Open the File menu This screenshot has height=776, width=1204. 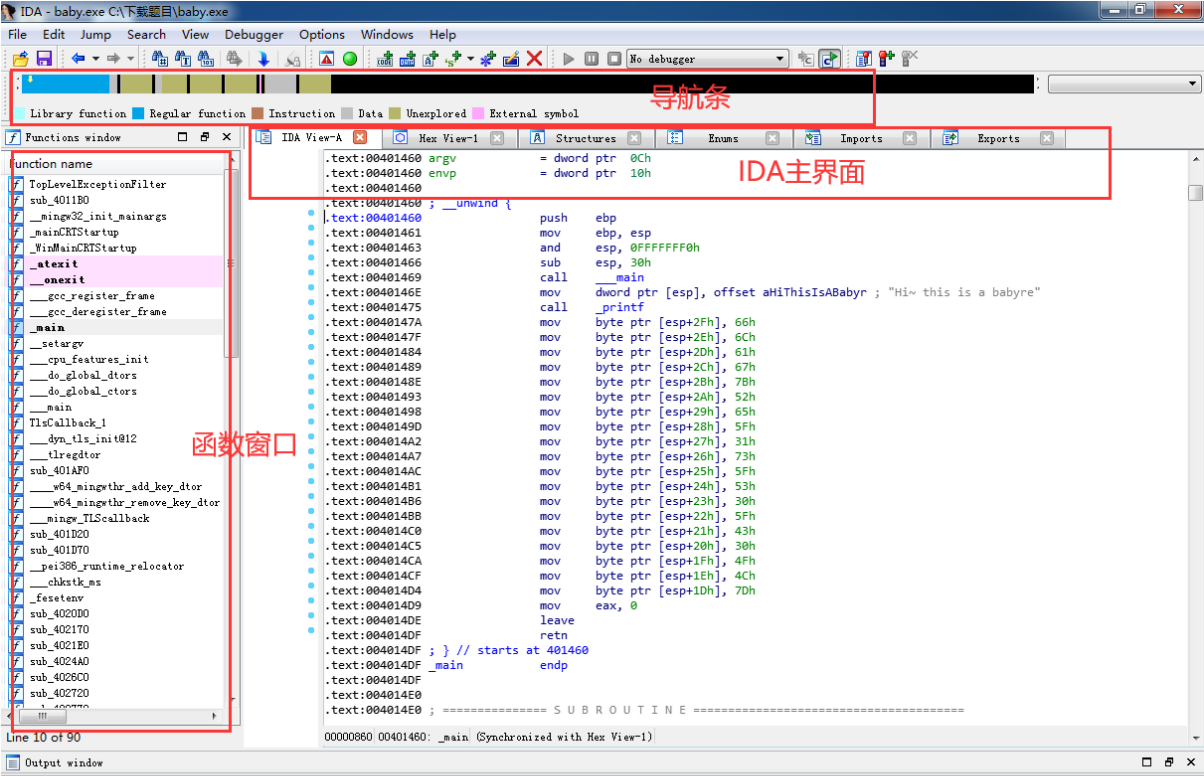pos(17,34)
